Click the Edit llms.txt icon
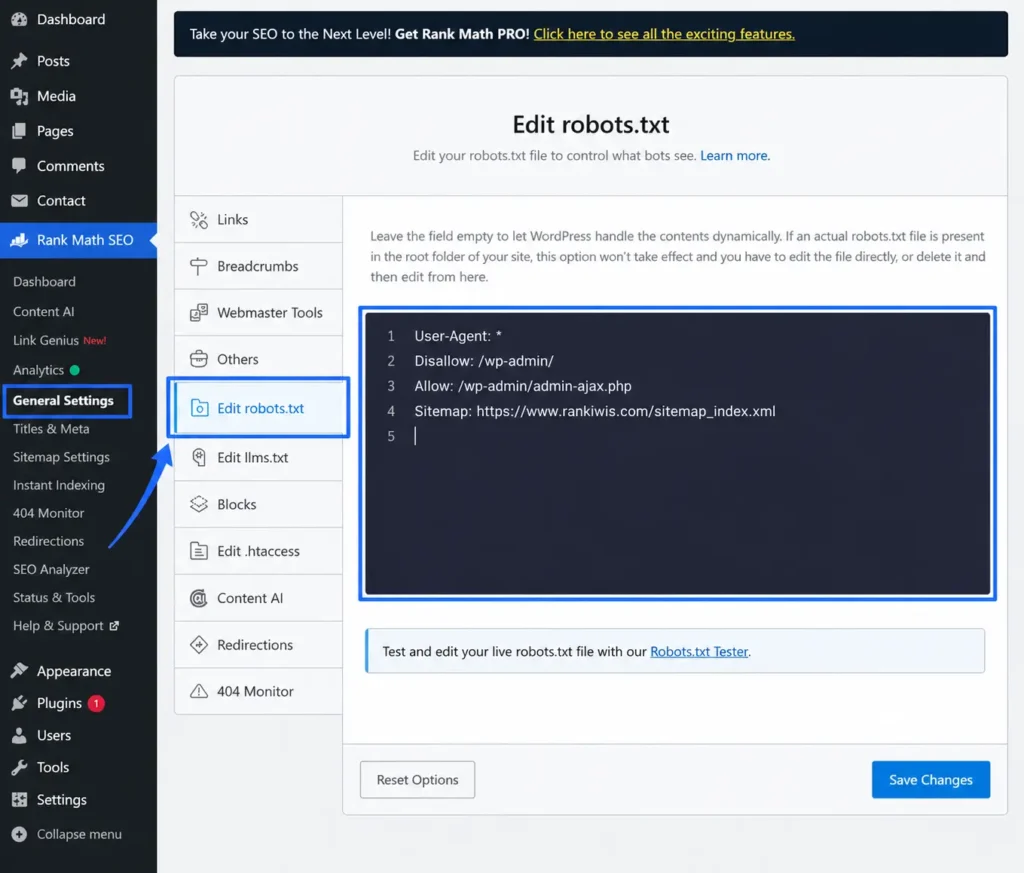 point(199,458)
